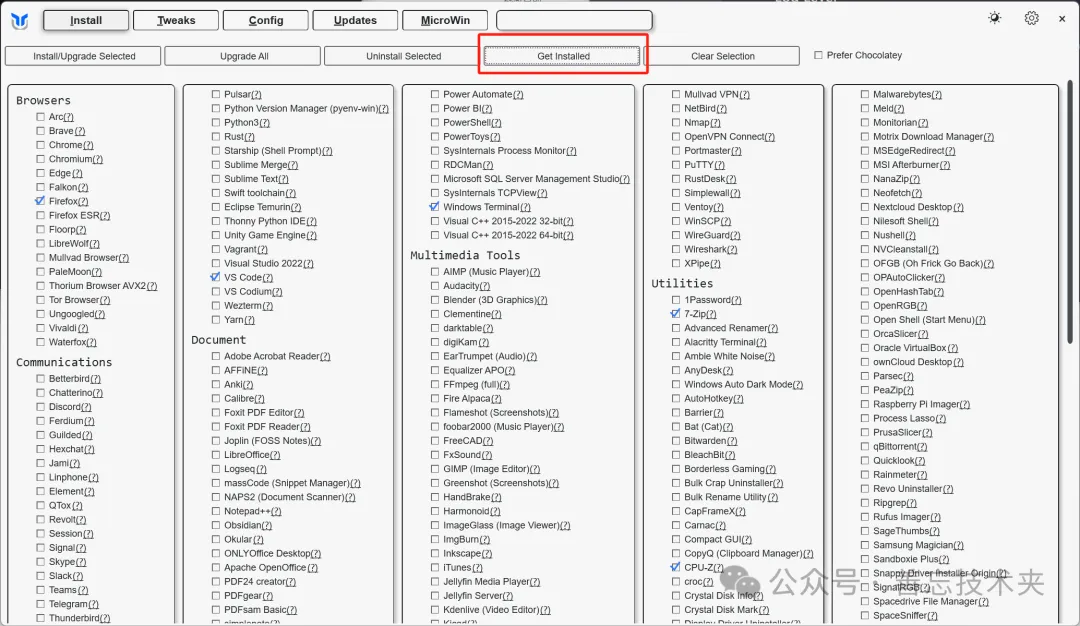This screenshot has width=1080, height=626.
Task: Click the Visual Studio 2022 label
Action: pyautogui.click(x=263, y=263)
